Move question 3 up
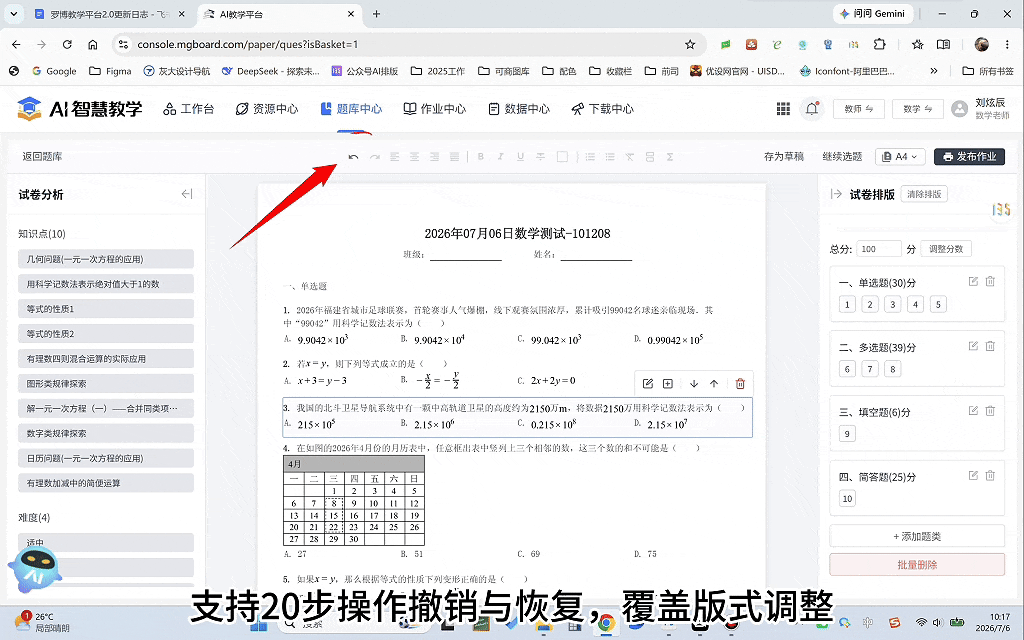 [x=714, y=383]
